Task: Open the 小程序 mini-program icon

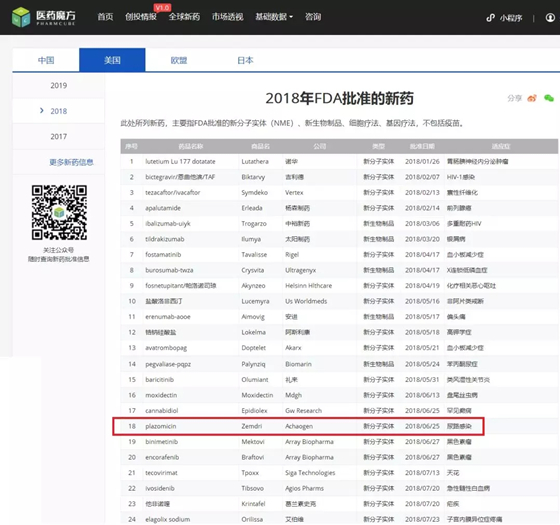Action: click(491, 18)
